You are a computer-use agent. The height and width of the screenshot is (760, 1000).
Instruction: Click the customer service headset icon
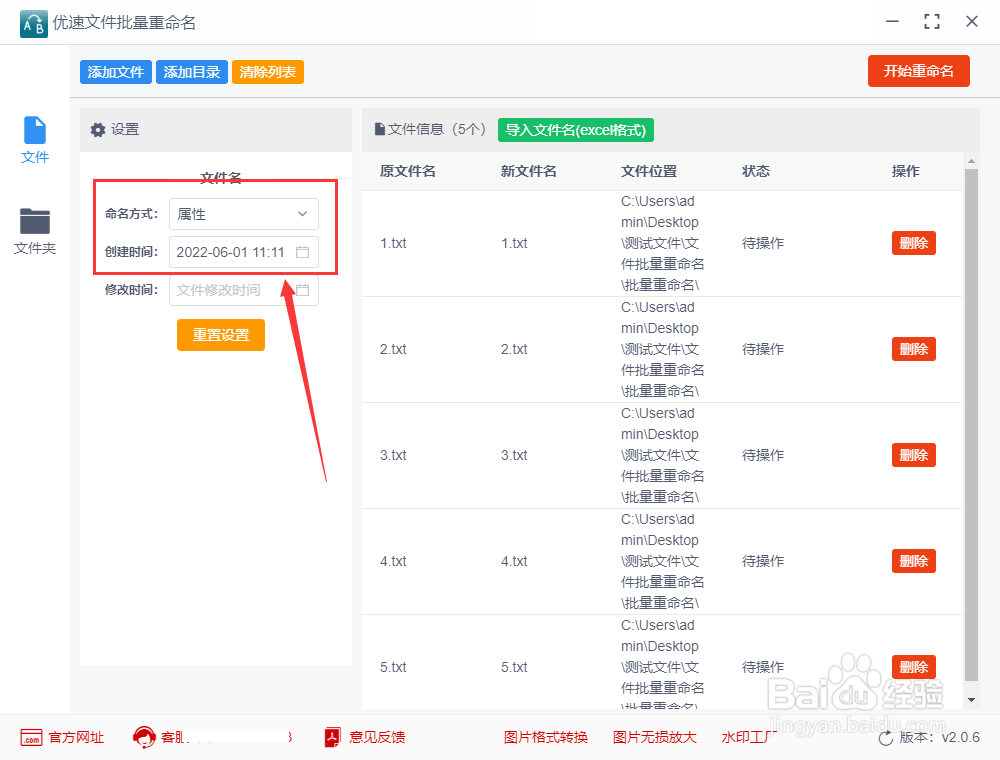(x=144, y=737)
